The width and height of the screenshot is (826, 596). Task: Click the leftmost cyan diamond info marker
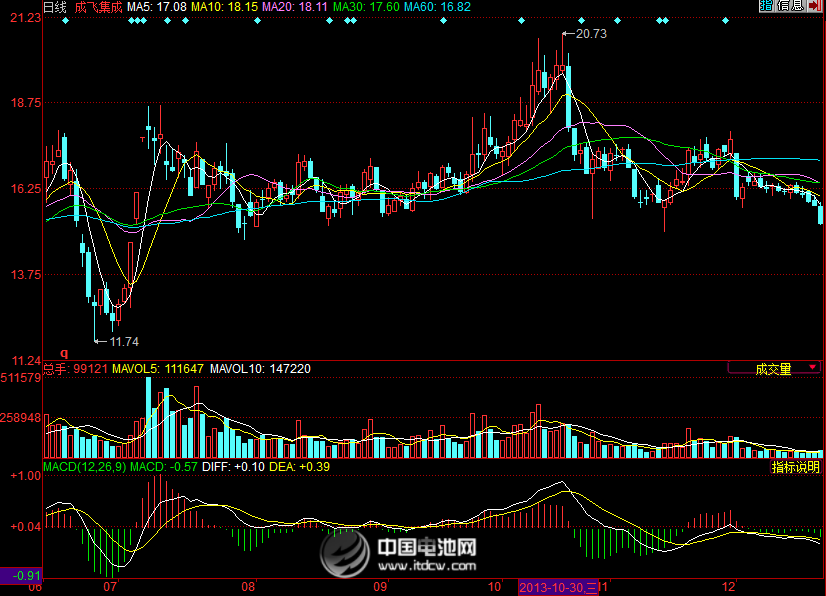[x=65, y=21]
